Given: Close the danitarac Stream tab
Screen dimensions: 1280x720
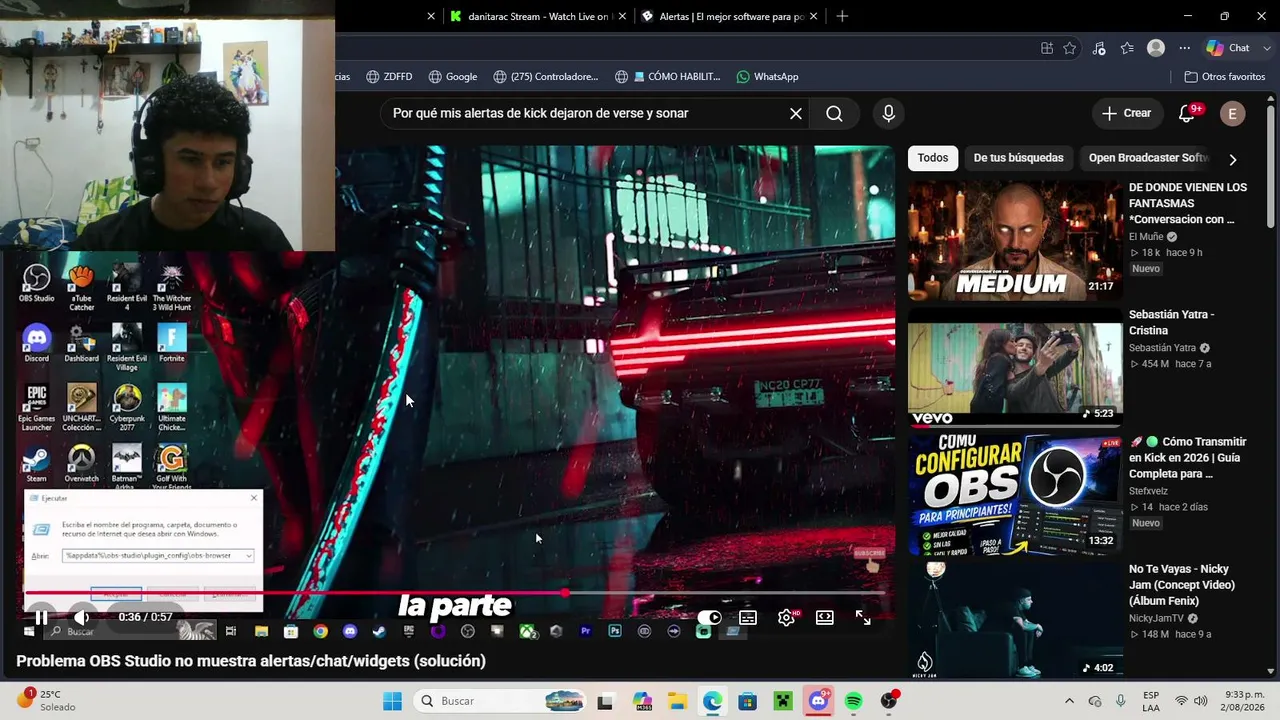Looking at the screenshot, I should point(622,17).
